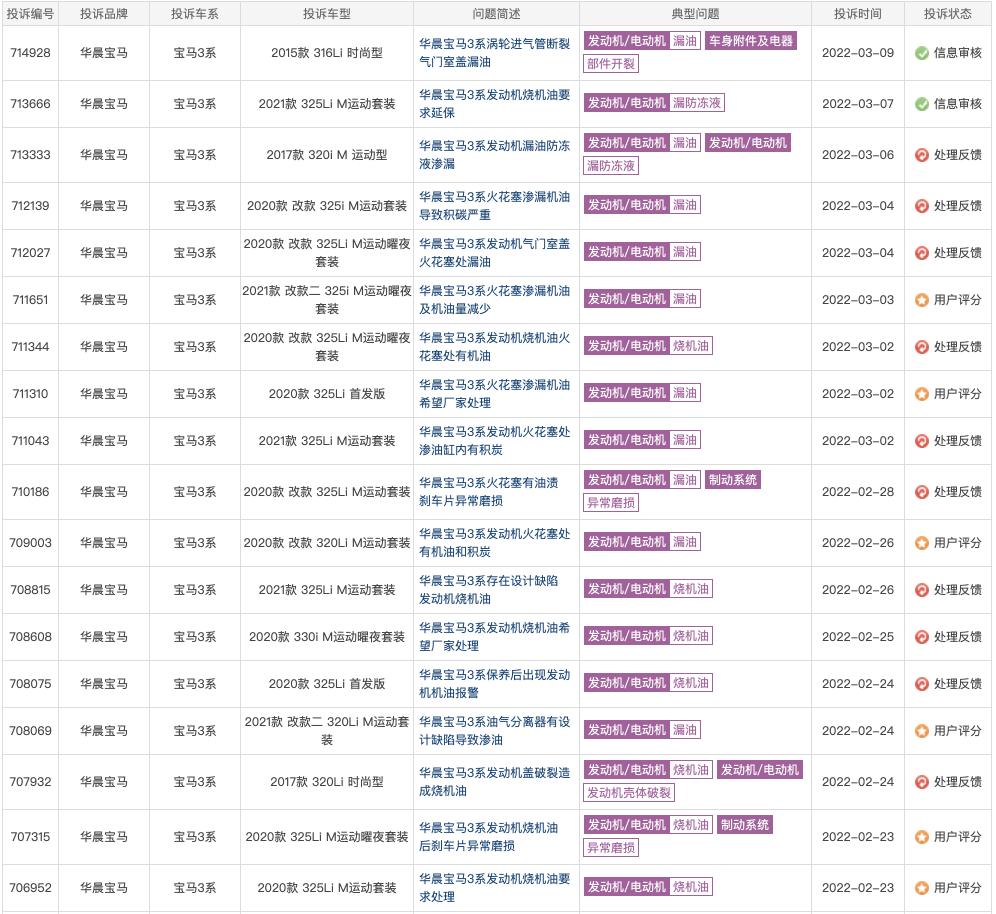Click the 投诉车型 column header
This screenshot has height=914, width=996.
[x=326, y=14]
